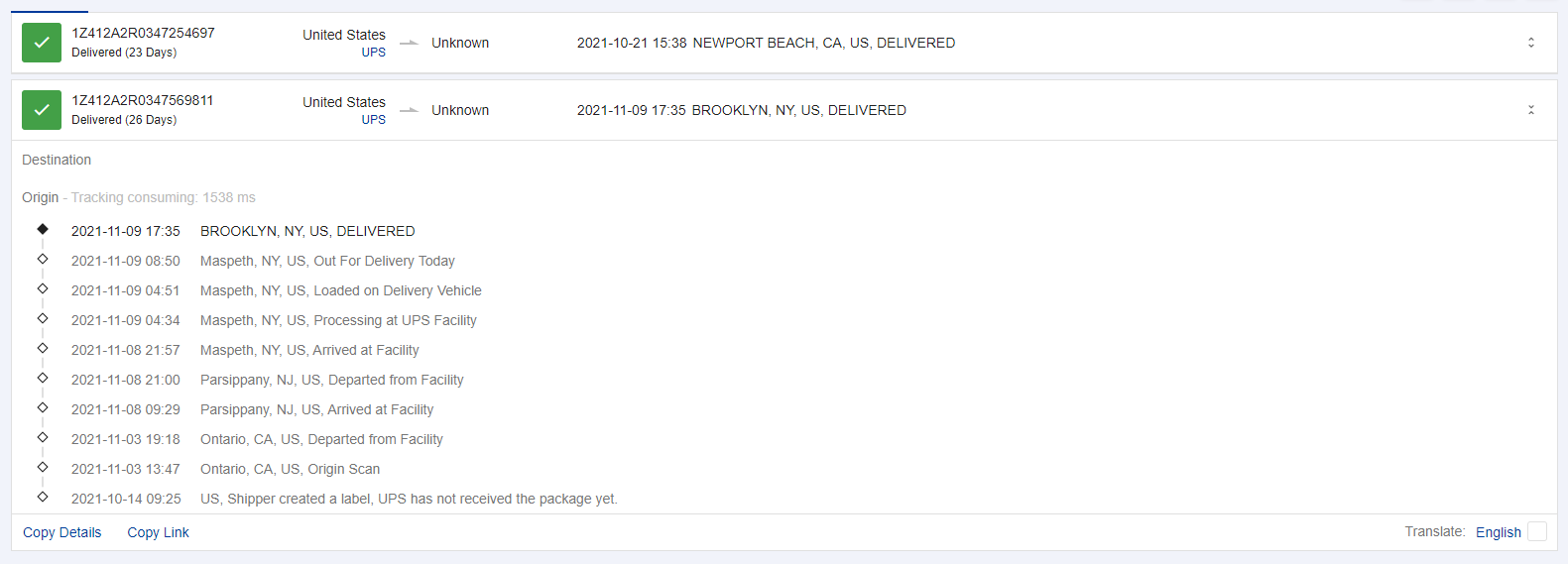Screen dimensions: 1568x564
Task: Click the Copy Details link
Action: pos(62,532)
